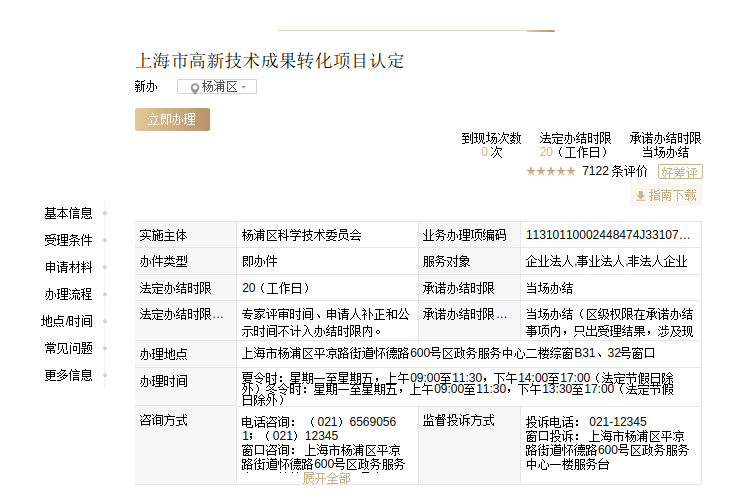
Task: Click 专家评审时间 explanation cell
Action: (326, 322)
